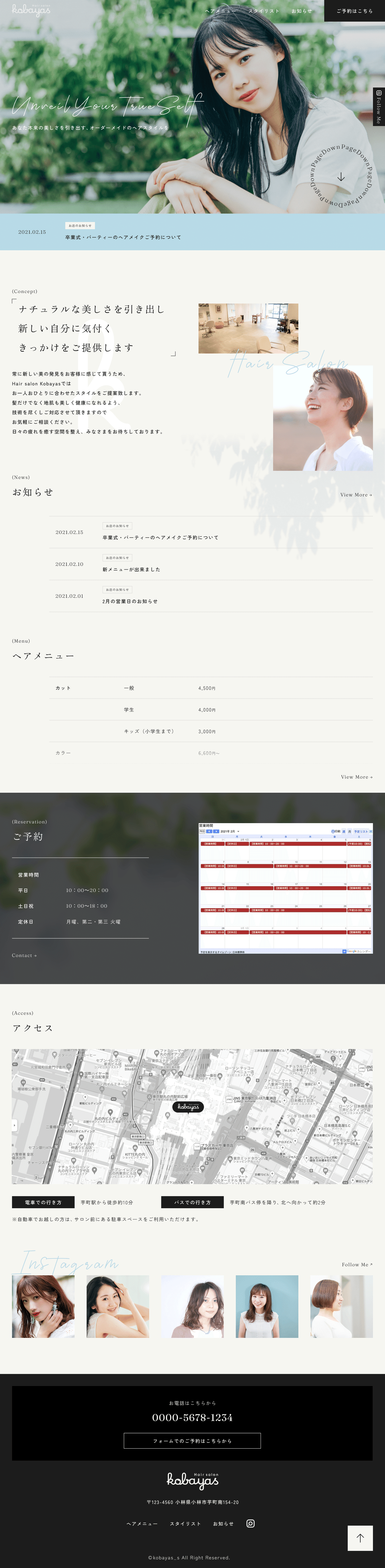Switch calendar to 月 view tab

(x=350, y=831)
